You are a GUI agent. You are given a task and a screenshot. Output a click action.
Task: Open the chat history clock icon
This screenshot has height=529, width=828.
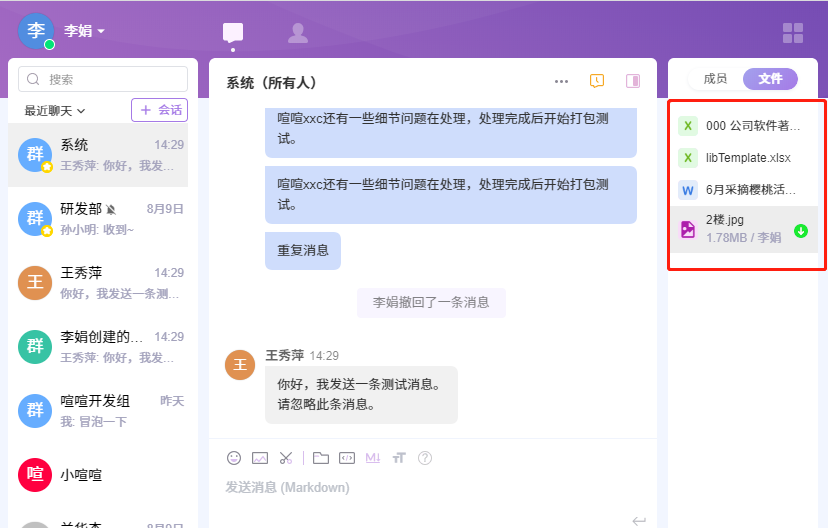pos(597,81)
